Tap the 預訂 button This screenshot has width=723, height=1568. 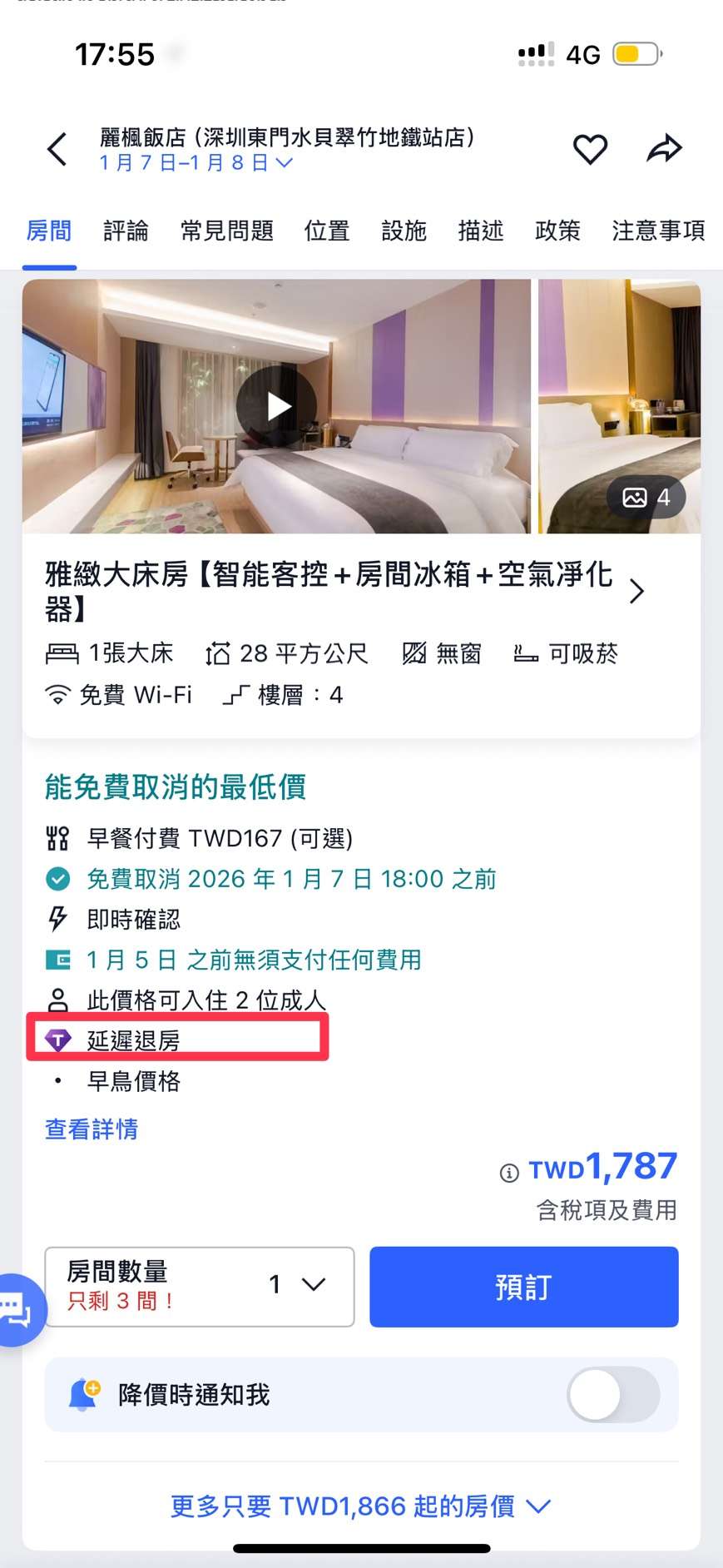click(x=524, y=1287)
